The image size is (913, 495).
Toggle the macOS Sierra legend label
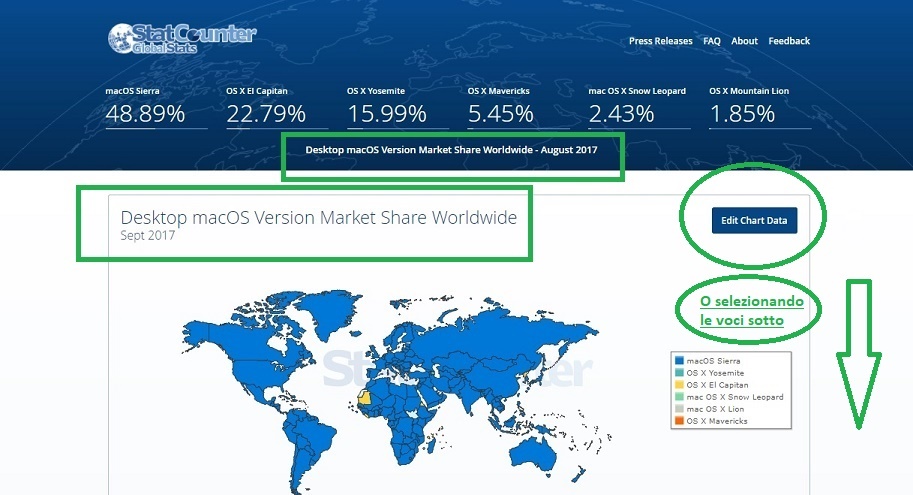713,361
